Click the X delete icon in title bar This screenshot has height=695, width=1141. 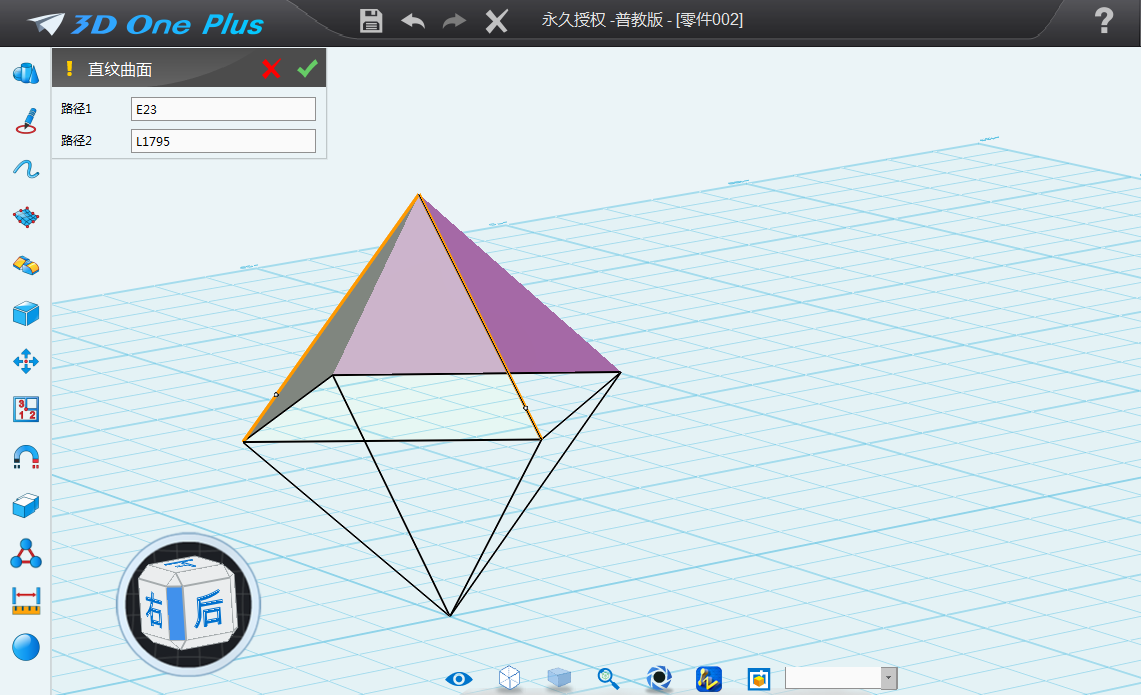[x=496, y=21]
